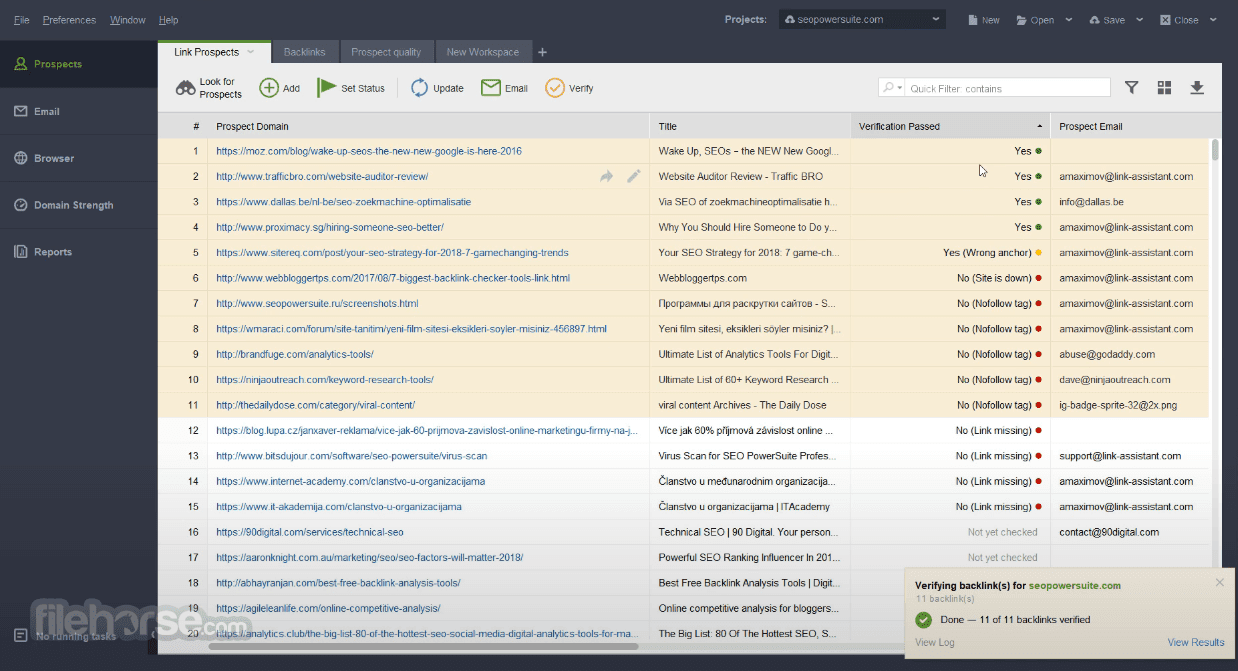The height and width of the screenshot is (671, 1238).
Task: Select the Not yet checked cell of row 16
Action: point(950,532)
